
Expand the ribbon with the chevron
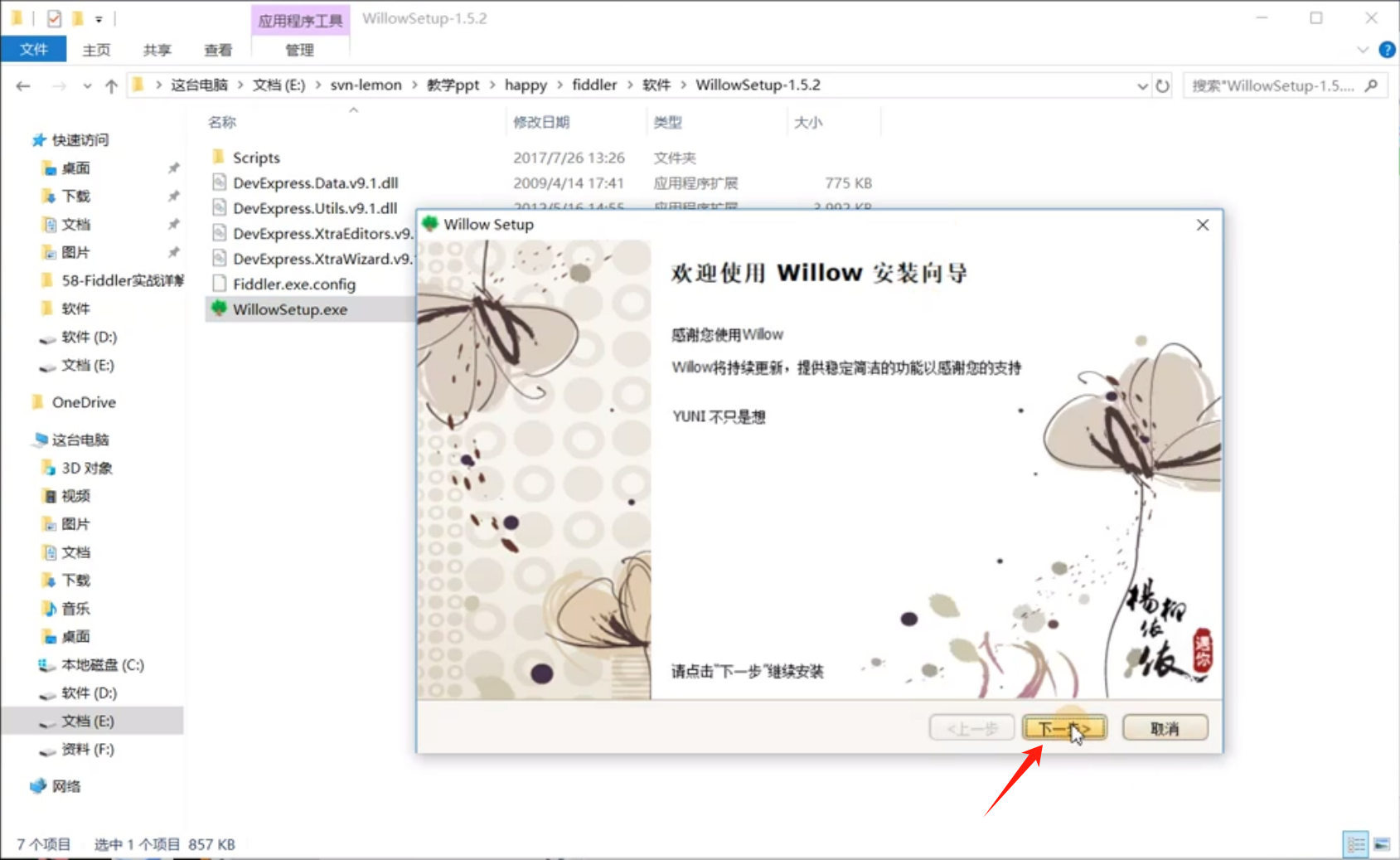coord(1363,50)
